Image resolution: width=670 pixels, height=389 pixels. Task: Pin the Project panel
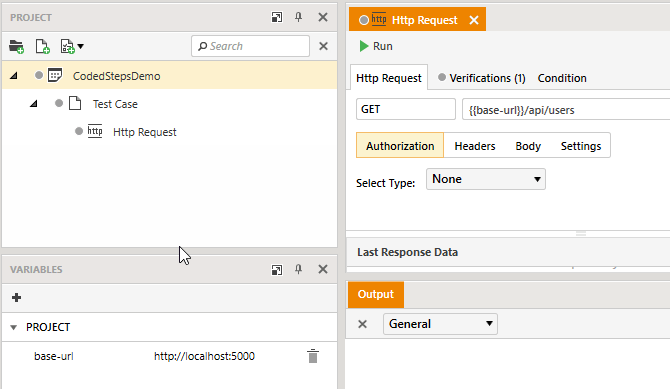point(298,17)
